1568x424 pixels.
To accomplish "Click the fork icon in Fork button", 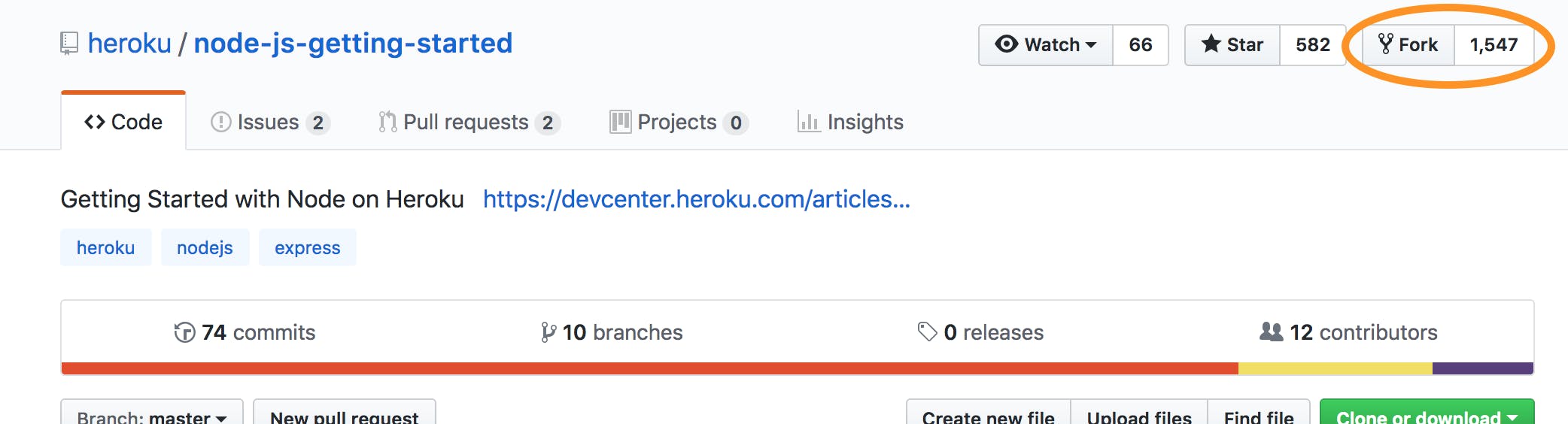I will coord(1385,44).
